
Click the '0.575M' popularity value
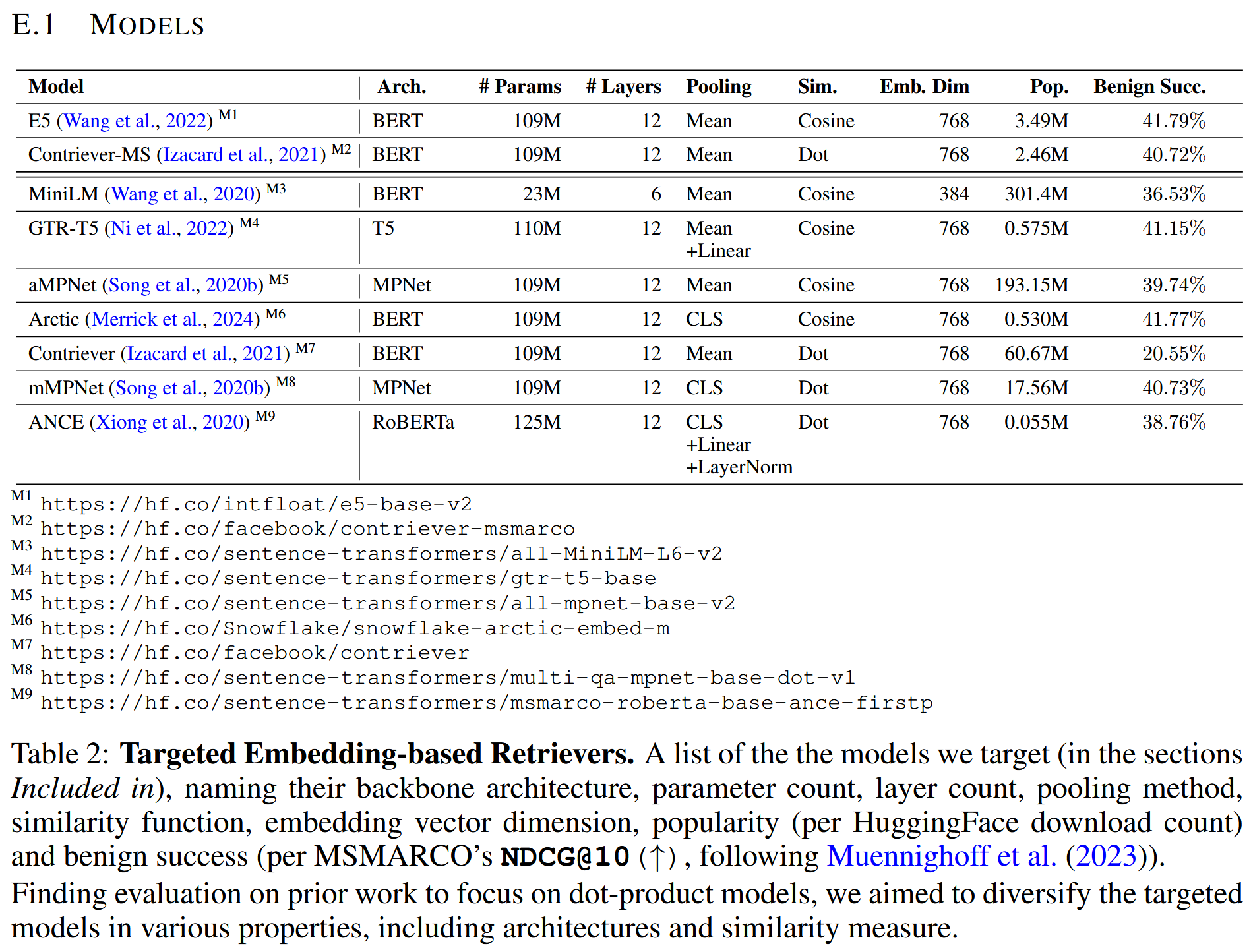coord(1037,229)
